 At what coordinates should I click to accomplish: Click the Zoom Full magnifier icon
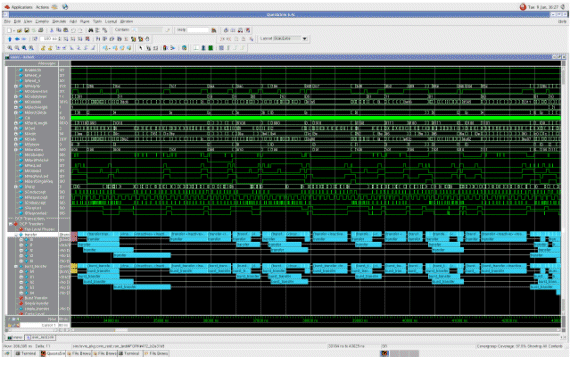tap(24, 48)
